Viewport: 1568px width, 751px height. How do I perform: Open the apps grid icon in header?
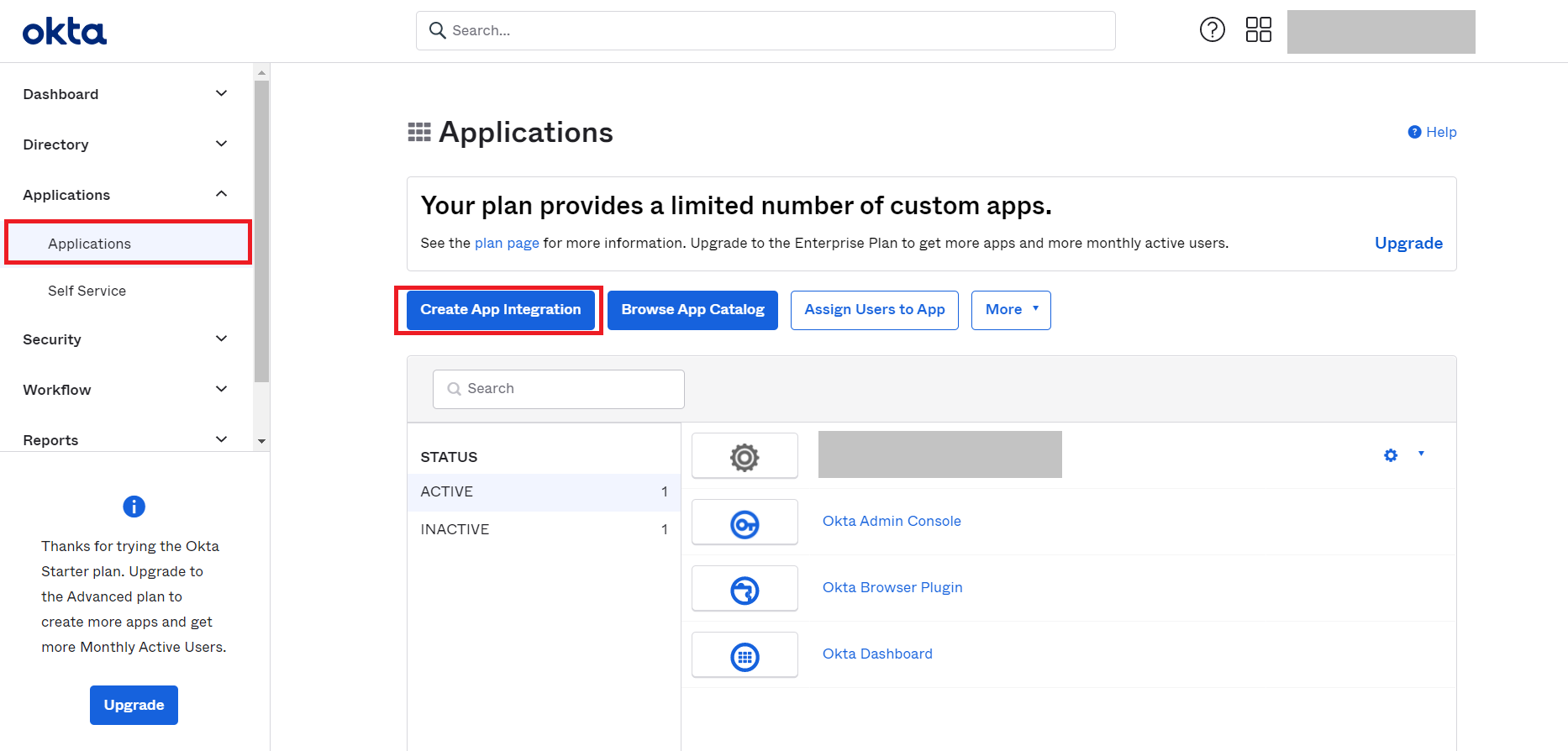pyautogui.click(x=1258, y=30)
